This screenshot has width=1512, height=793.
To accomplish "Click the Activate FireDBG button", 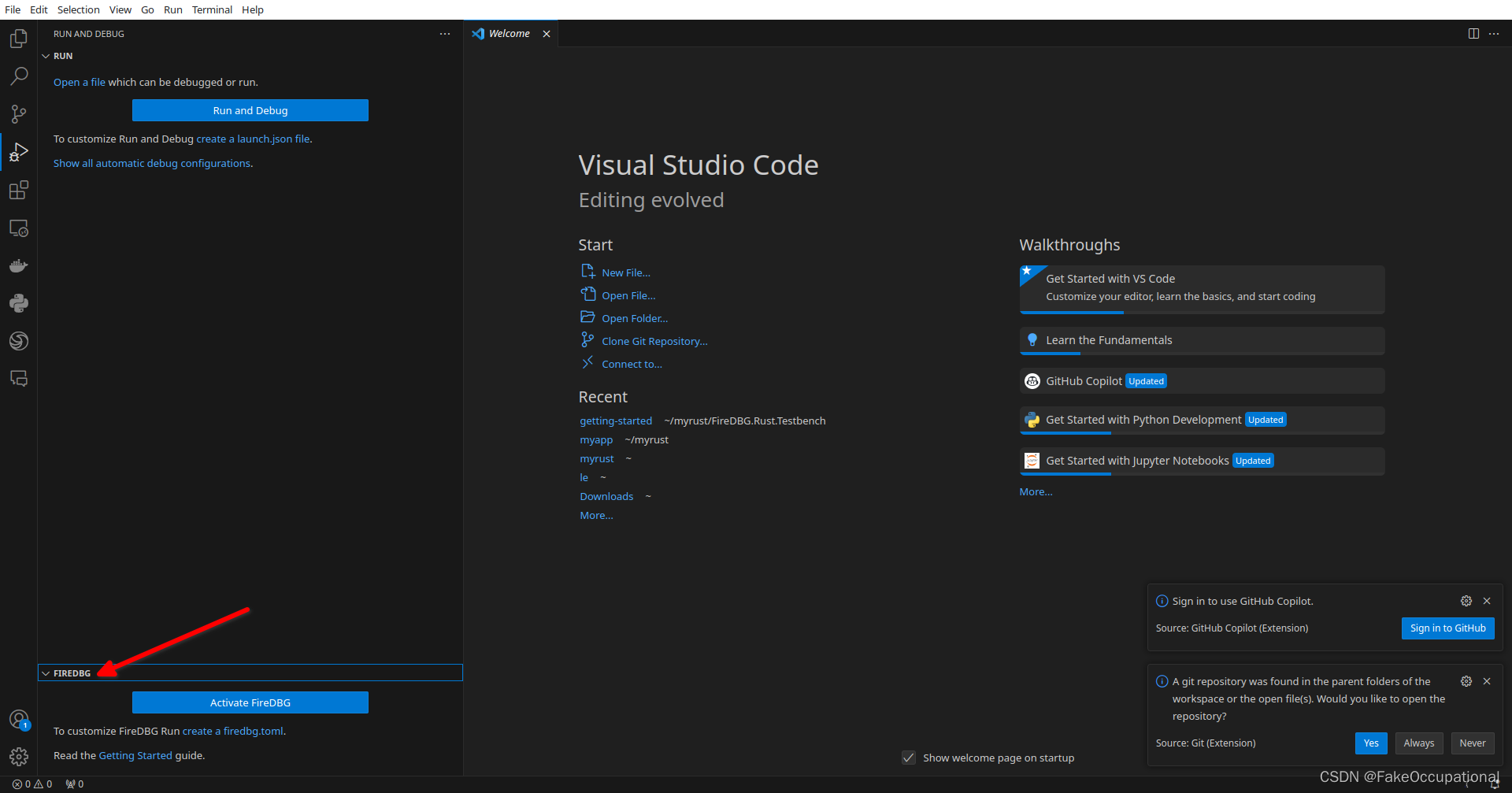I will (250, 702).
